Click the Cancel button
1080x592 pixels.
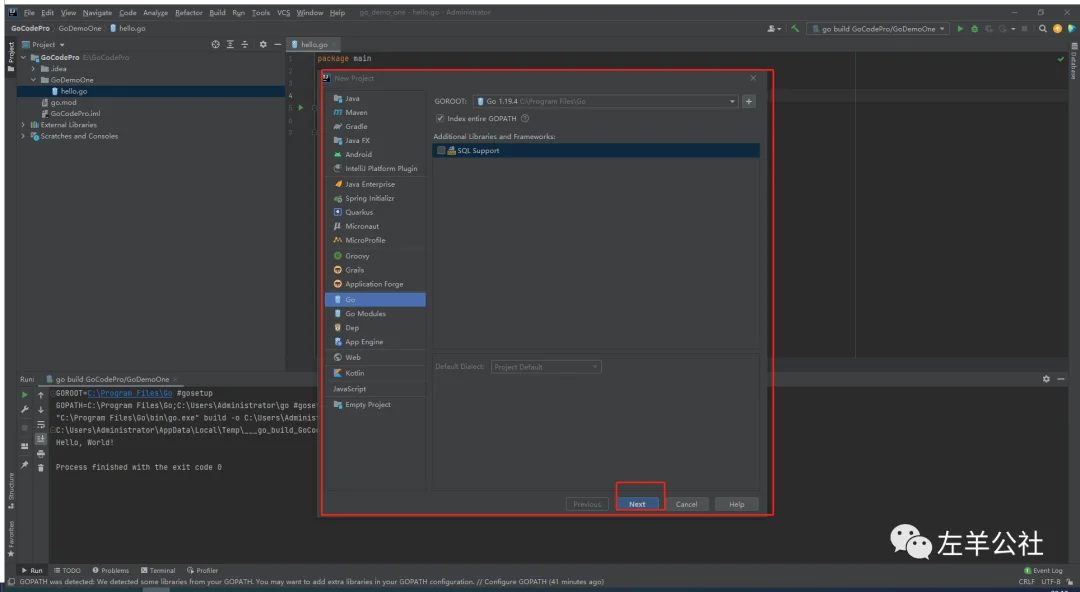tap(686, 504)
